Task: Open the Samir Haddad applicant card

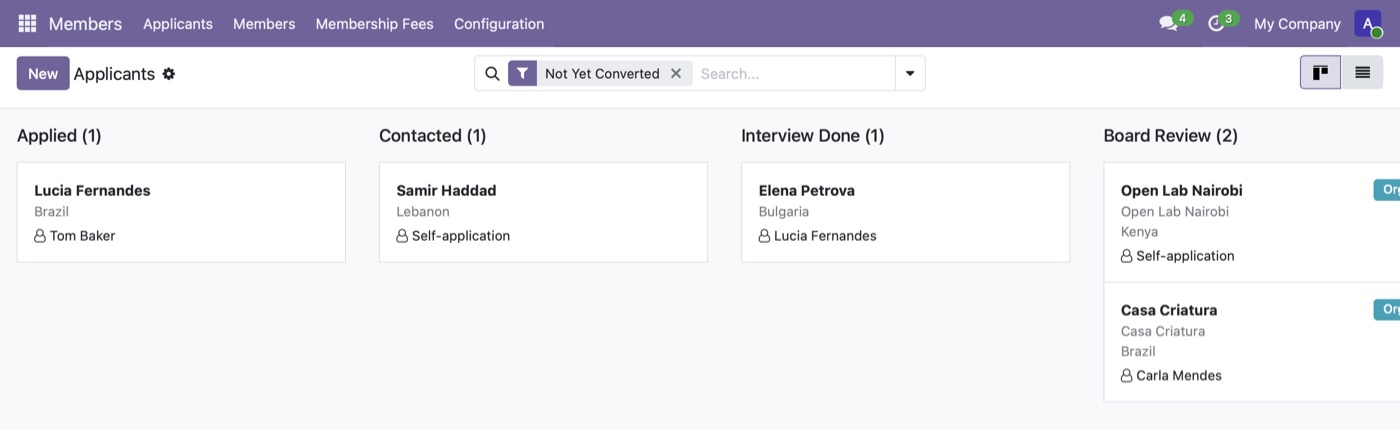Action: click(x=543, y=212)
